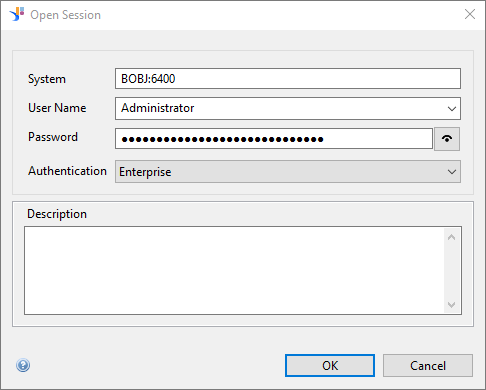Click the Description scrollbar track
Screen dimensions: 486x390
coord(452,271)
